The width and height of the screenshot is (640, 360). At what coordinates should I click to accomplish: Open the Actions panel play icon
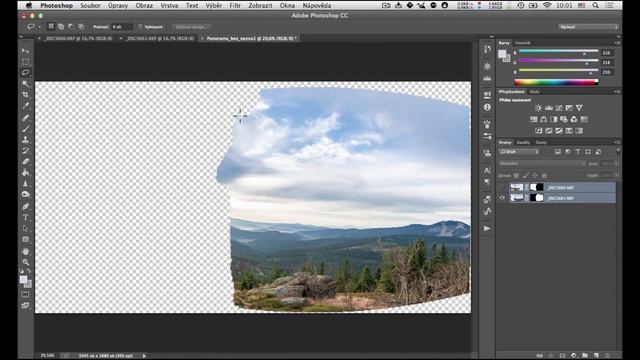[x=487, y=229]
